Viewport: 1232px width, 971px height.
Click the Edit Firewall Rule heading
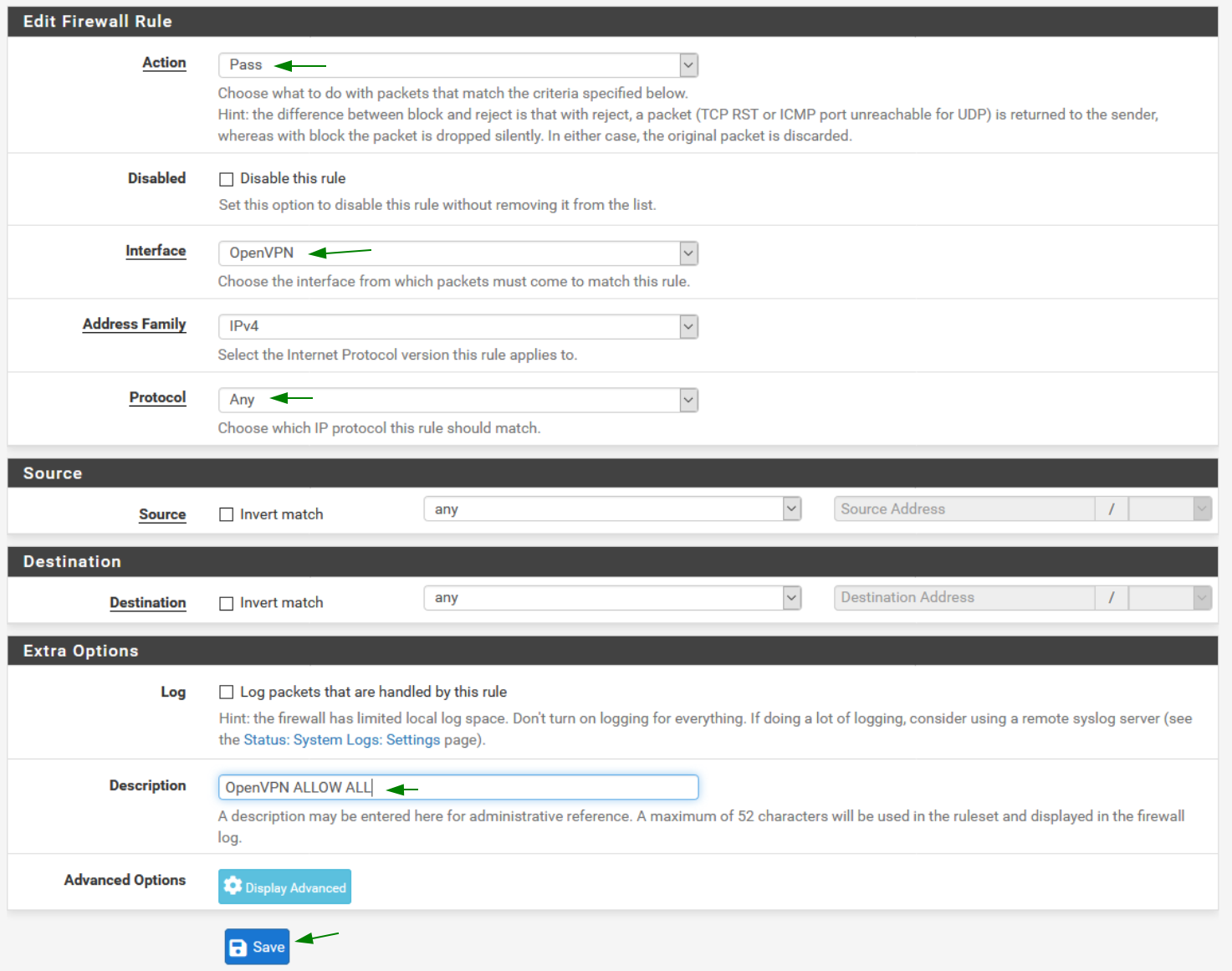pyautogui.click(x=97, y=21)
